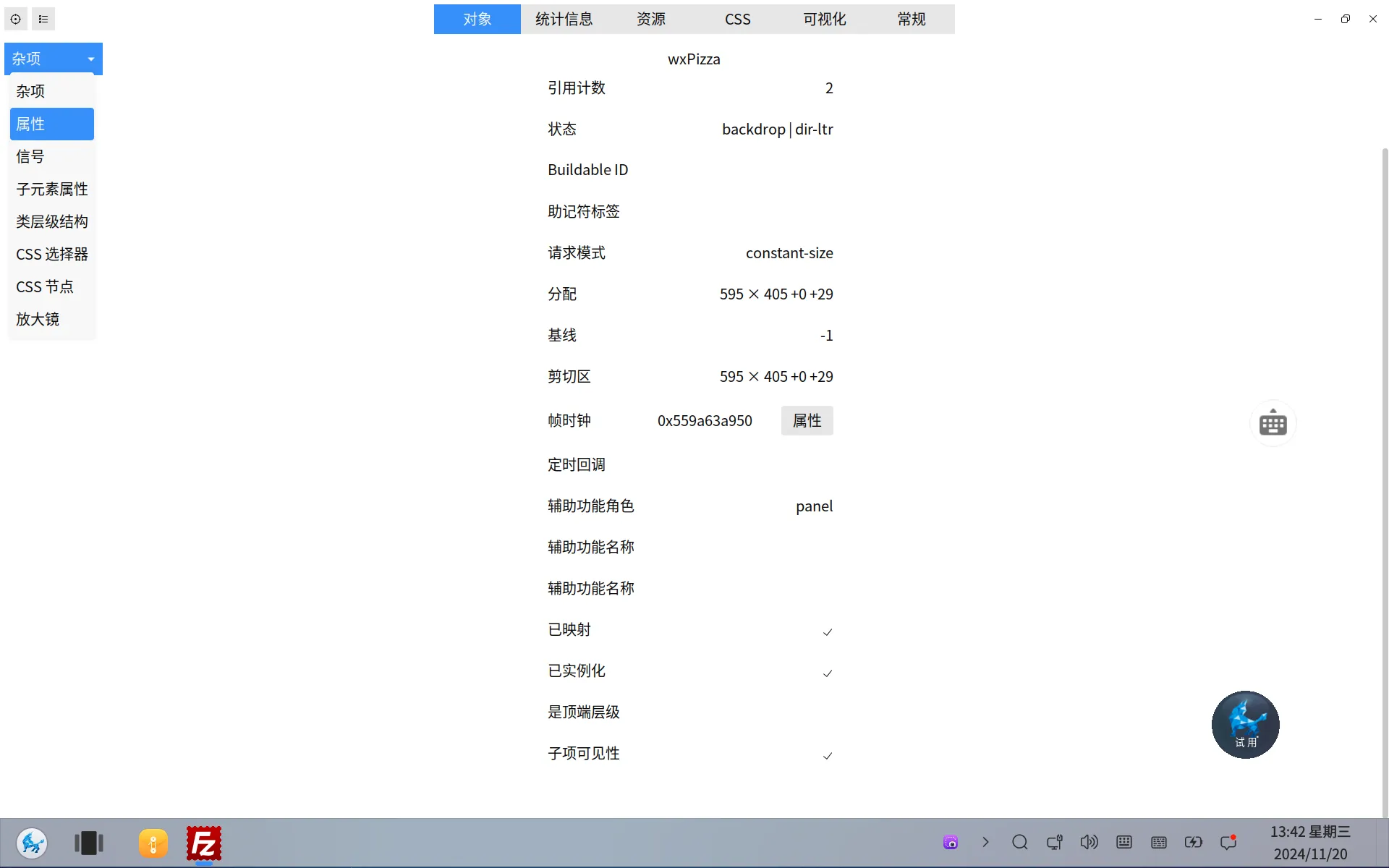Expand the tray overflow chevron arrow
Image resolution: width=1389 pixels, height=868 pixels.
click(x=985, y=842)
